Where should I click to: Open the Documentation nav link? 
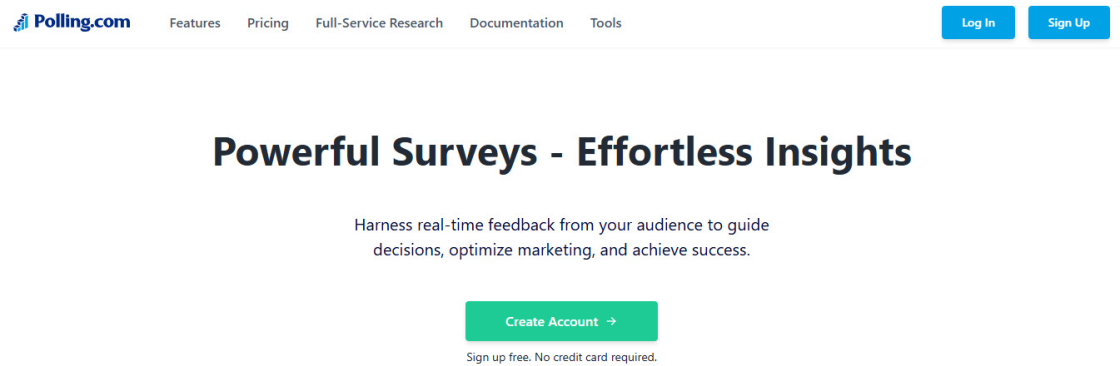point(516,23)
